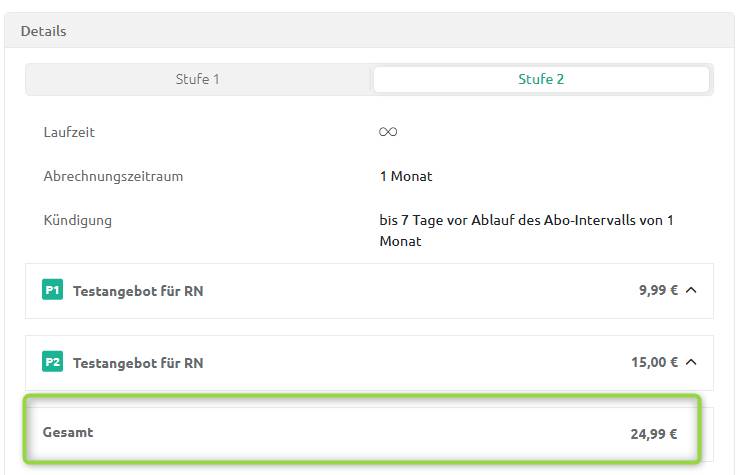Click the green P2 badge icon

coord(52,362)
